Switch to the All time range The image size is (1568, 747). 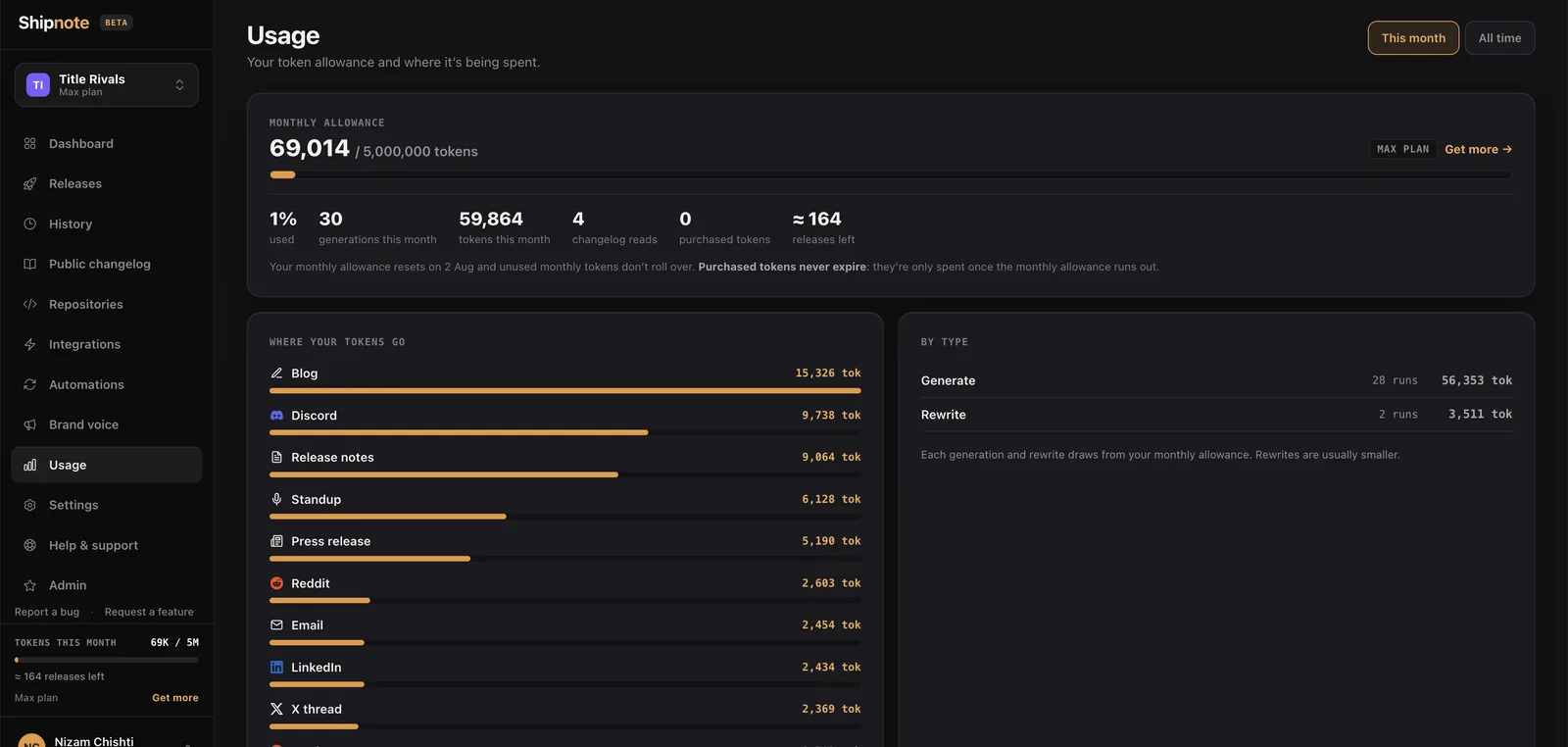pyautogui.click(x=1499, y=38)
